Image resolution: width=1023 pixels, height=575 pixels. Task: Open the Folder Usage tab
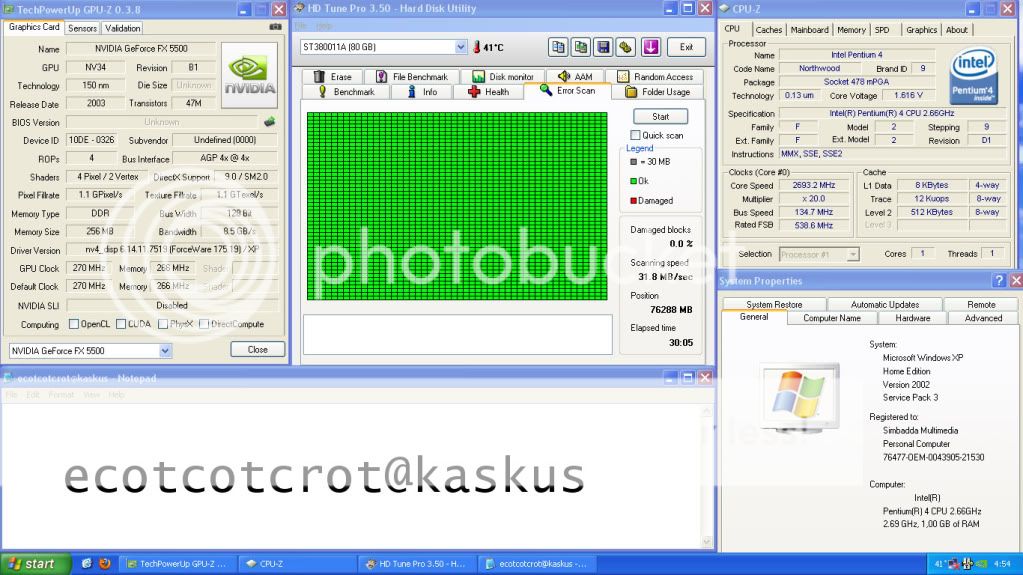657,92
